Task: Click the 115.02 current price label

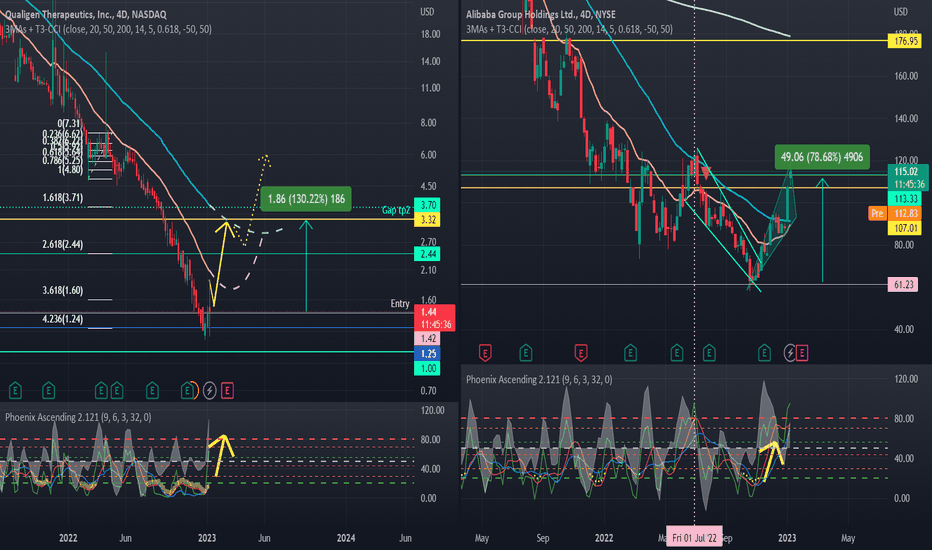Action: pos(908,178)
